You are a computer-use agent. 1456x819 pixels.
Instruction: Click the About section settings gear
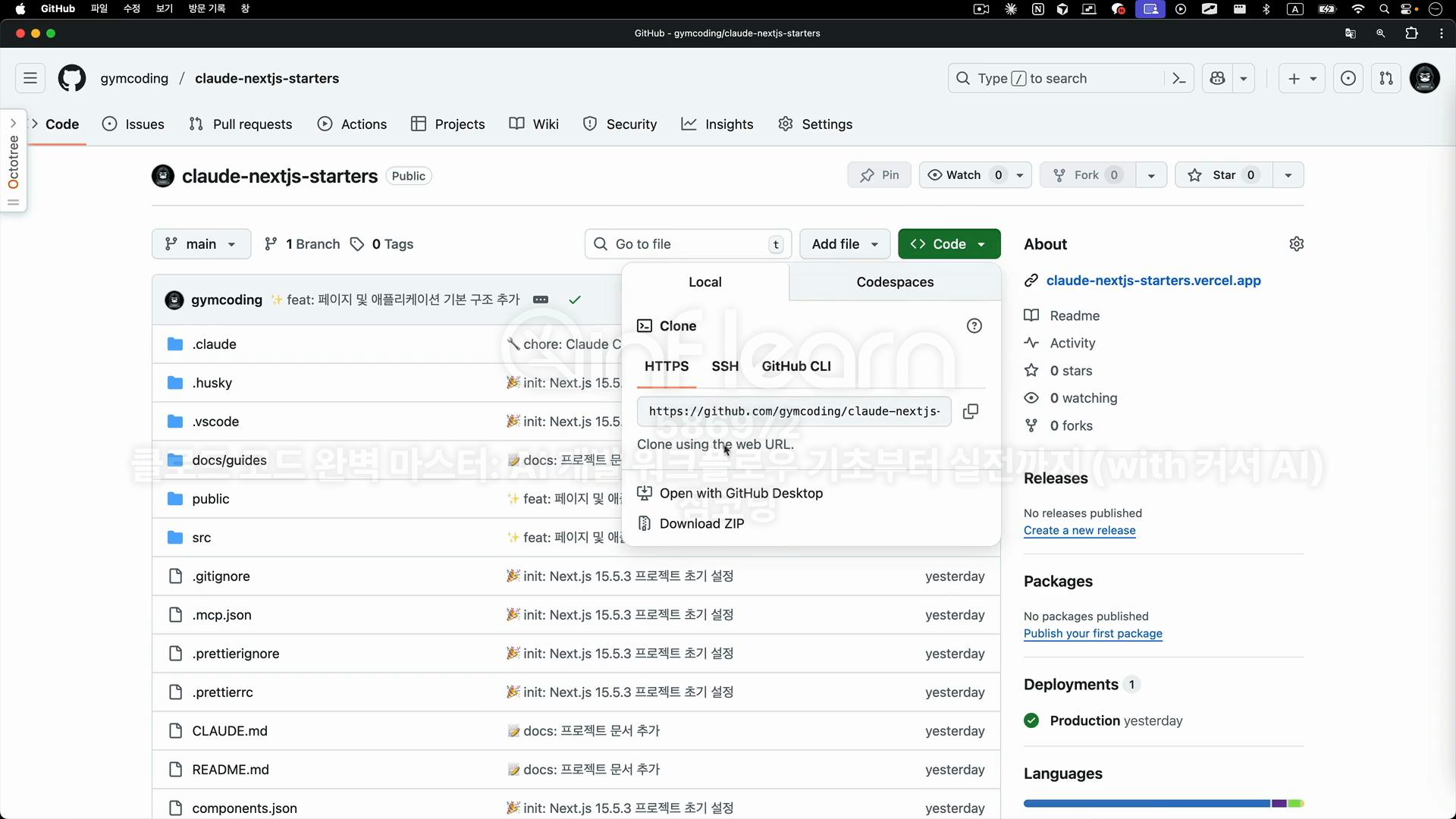click(1296, 244)
